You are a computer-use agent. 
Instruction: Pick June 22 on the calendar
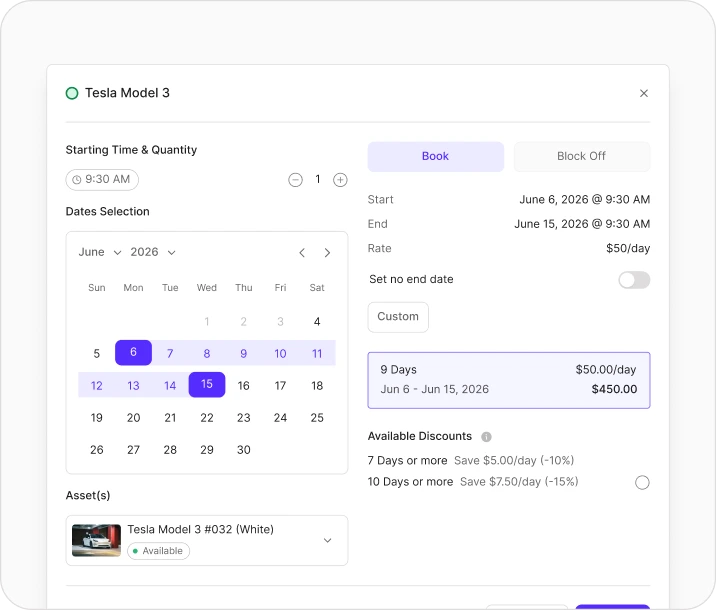coord(207,418)
